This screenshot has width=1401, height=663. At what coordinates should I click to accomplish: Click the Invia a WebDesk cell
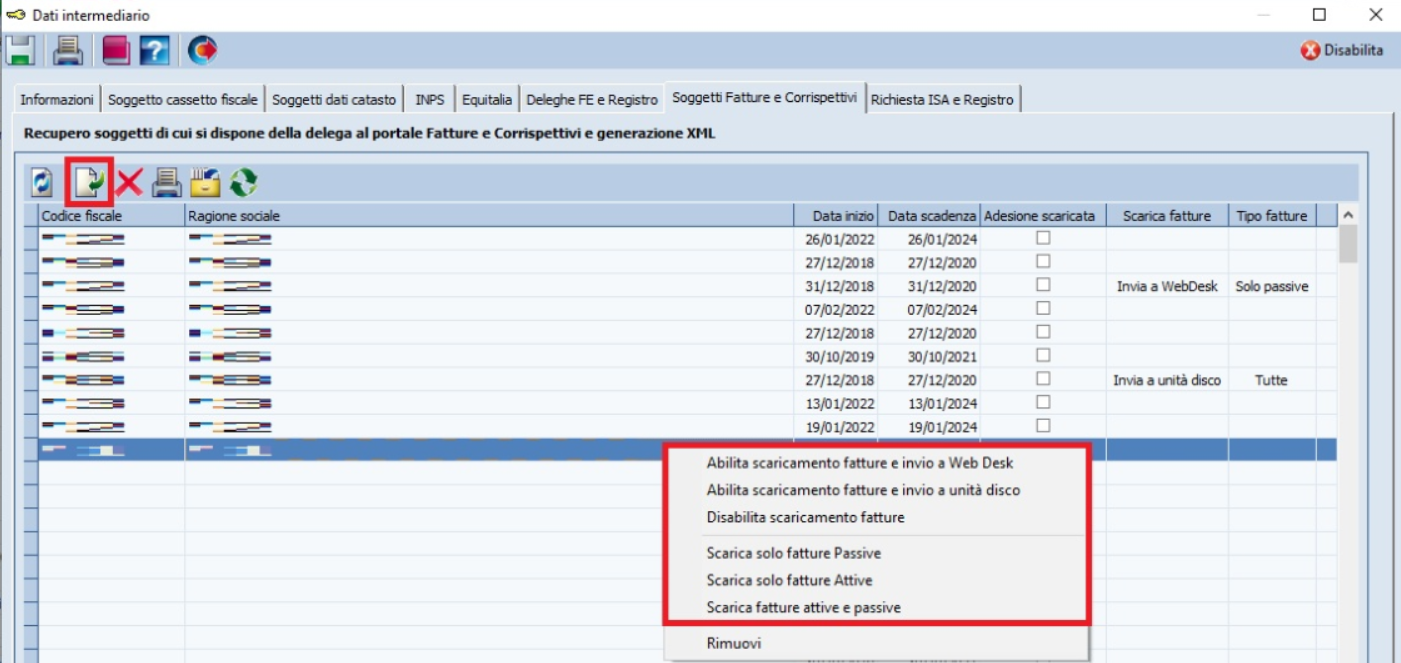click(1167, 286)
